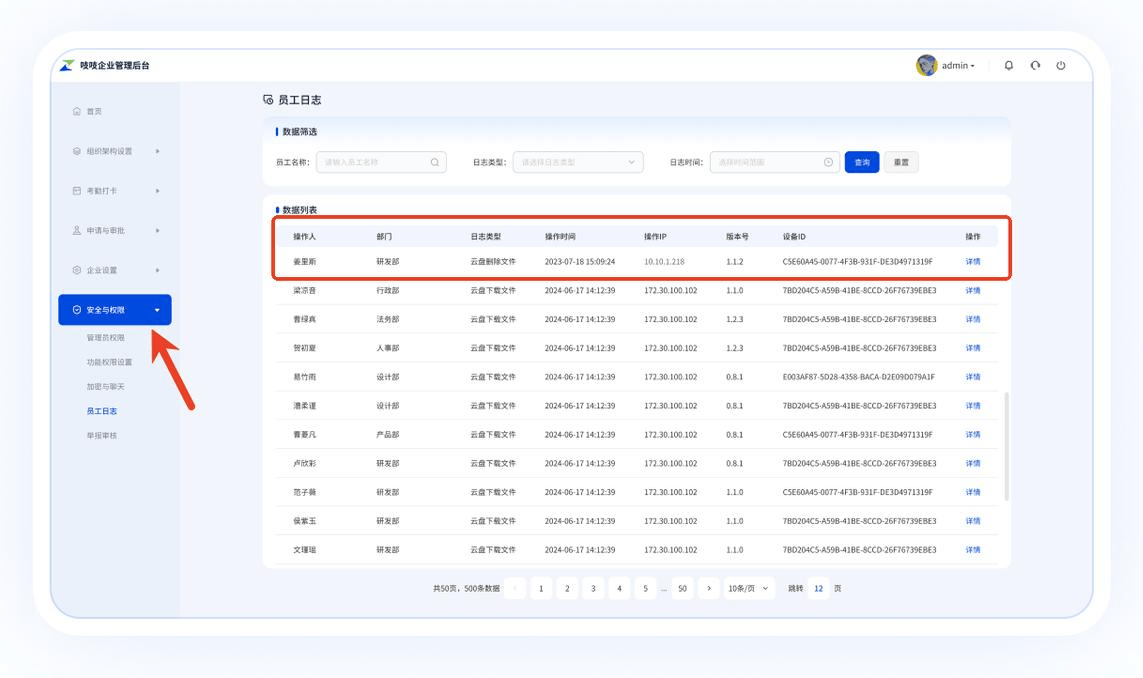Click the next page arrow button
1143x678 pixels.
(x=709, y=588)
